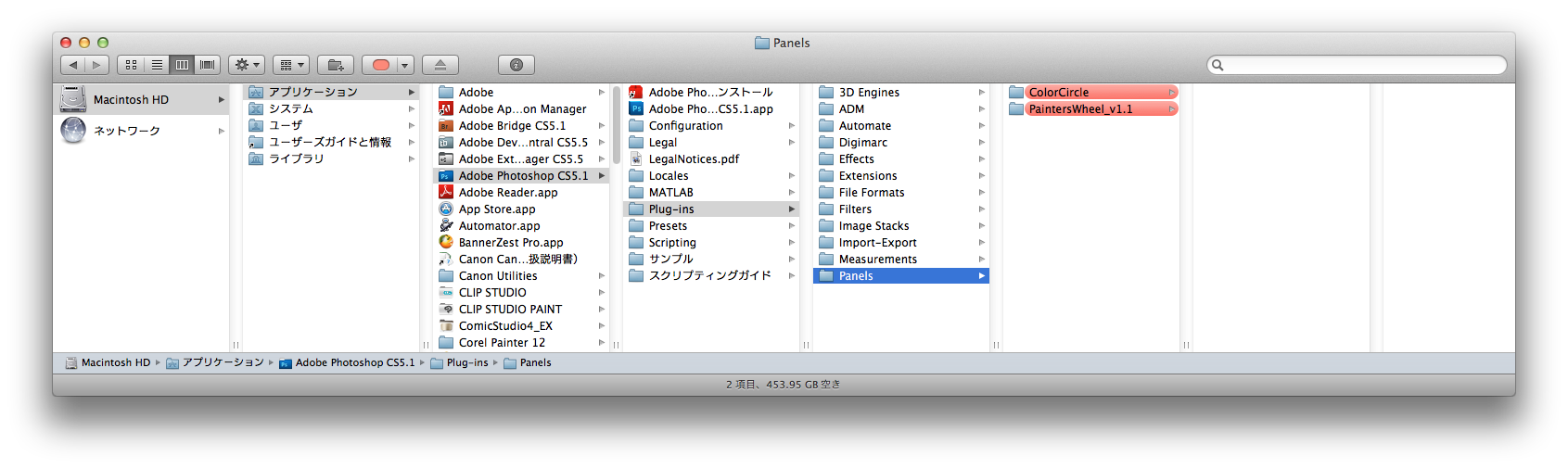Select the CLIP STUDIO folder icon
This screenshot has width=1568, height=469.
(x=446, y=292)
